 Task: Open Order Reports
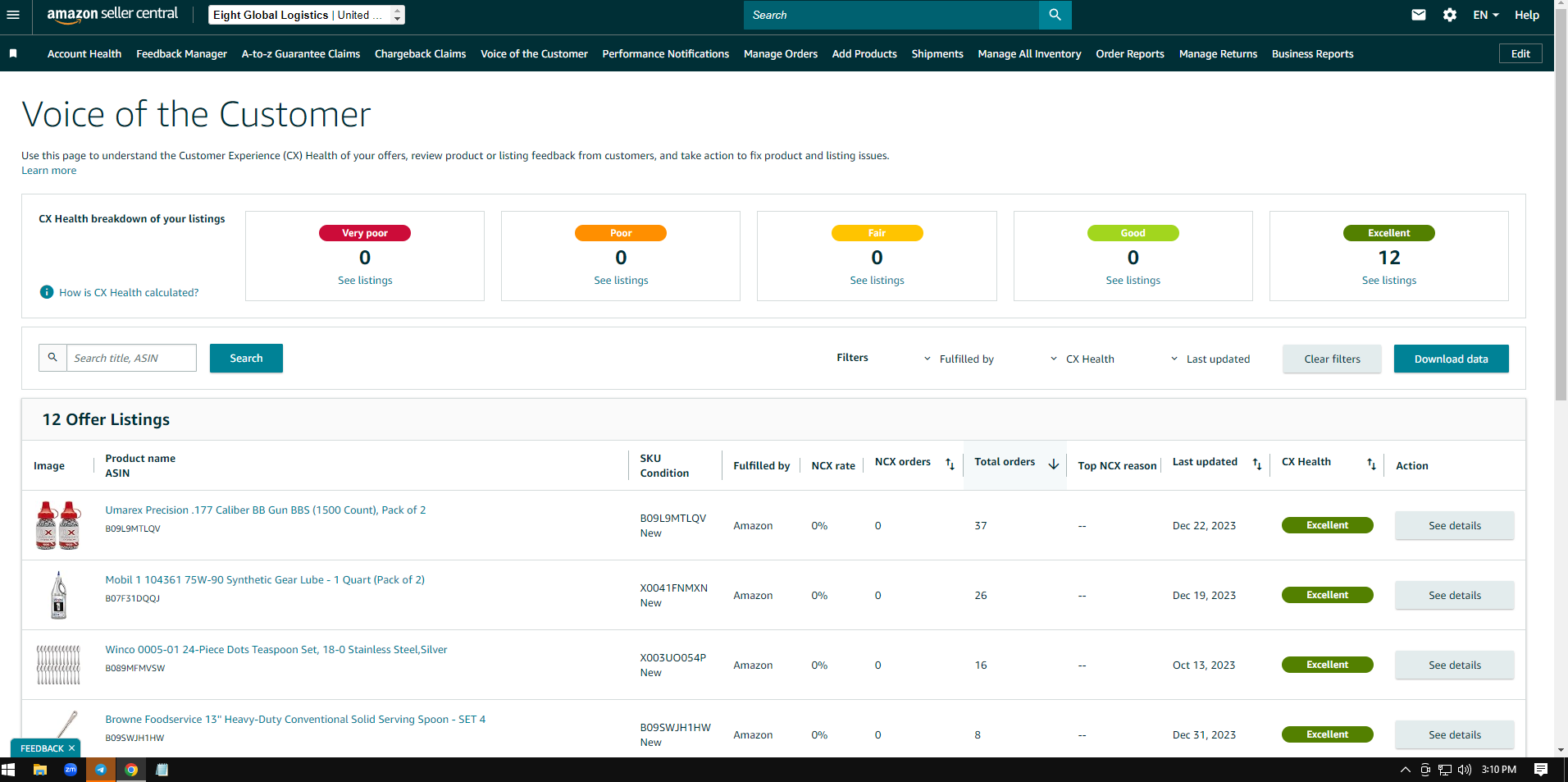click(x=1130, y=53)
